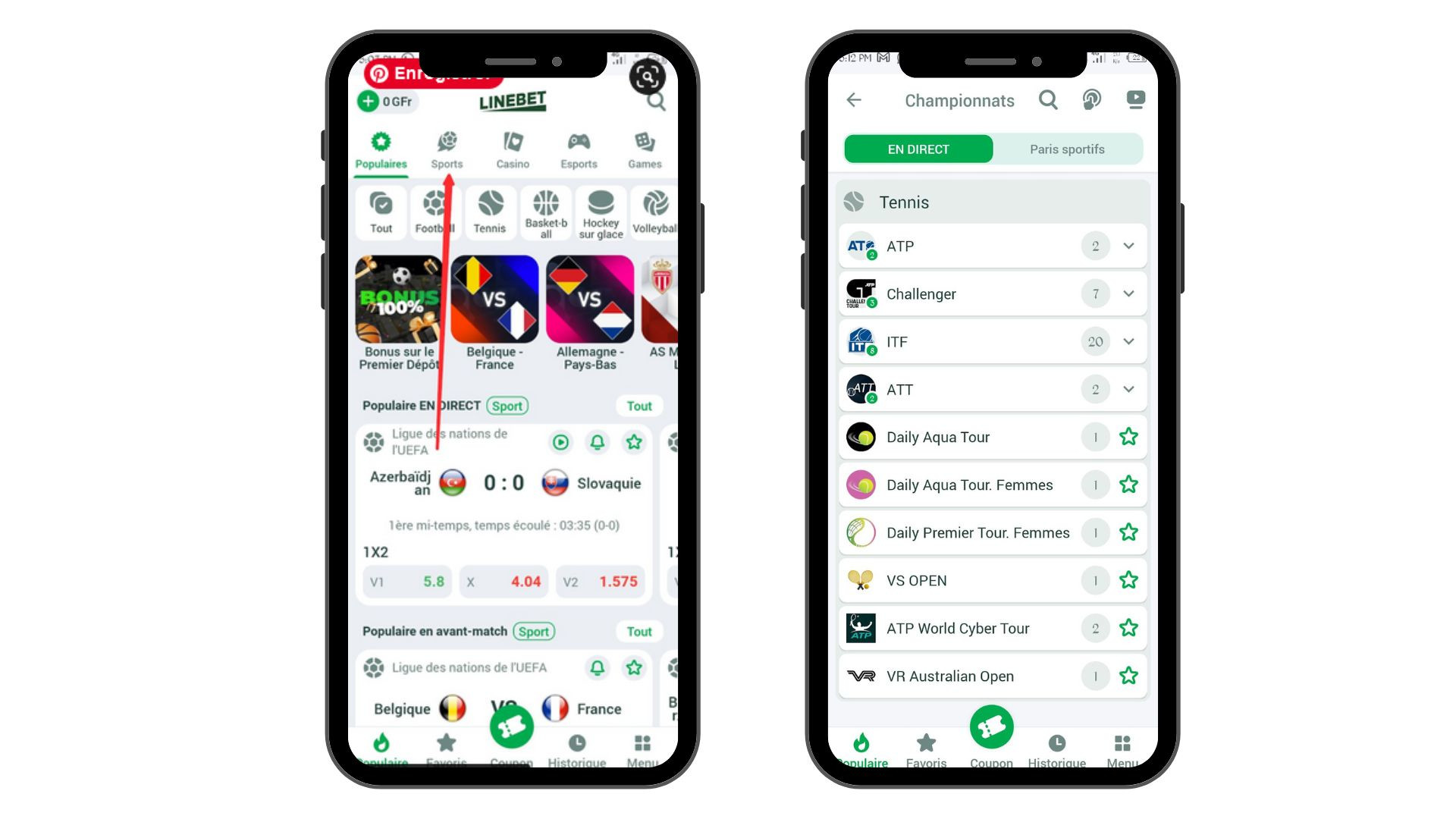1456x819 pixels.
Task: Toggle star favorite for VS OPEN
Action: 1128,580
